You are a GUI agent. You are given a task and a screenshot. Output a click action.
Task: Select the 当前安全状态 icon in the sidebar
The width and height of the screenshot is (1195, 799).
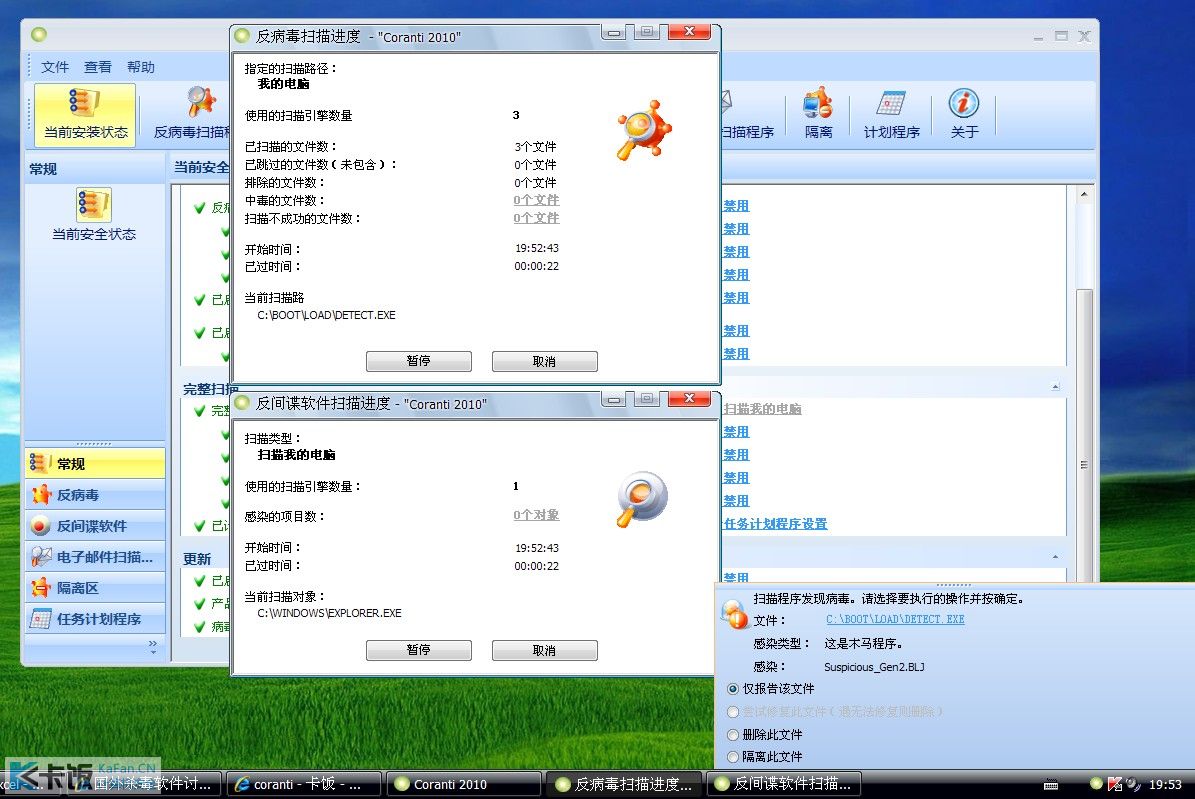pyautogui.click(x=94, y=214)
